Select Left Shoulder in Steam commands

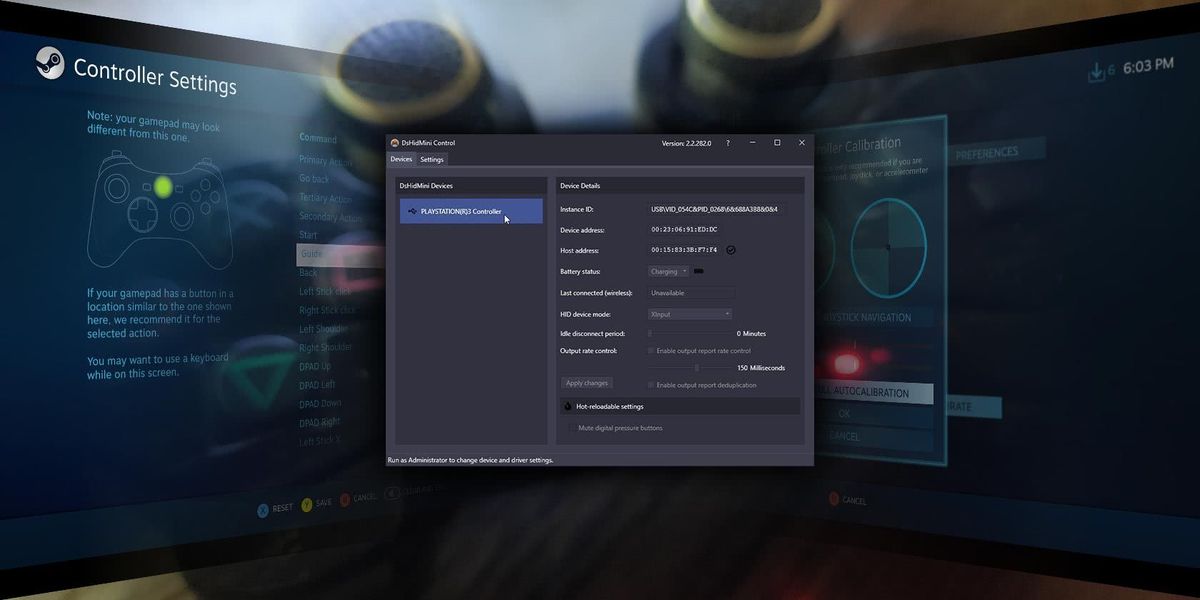coord(324,329)
